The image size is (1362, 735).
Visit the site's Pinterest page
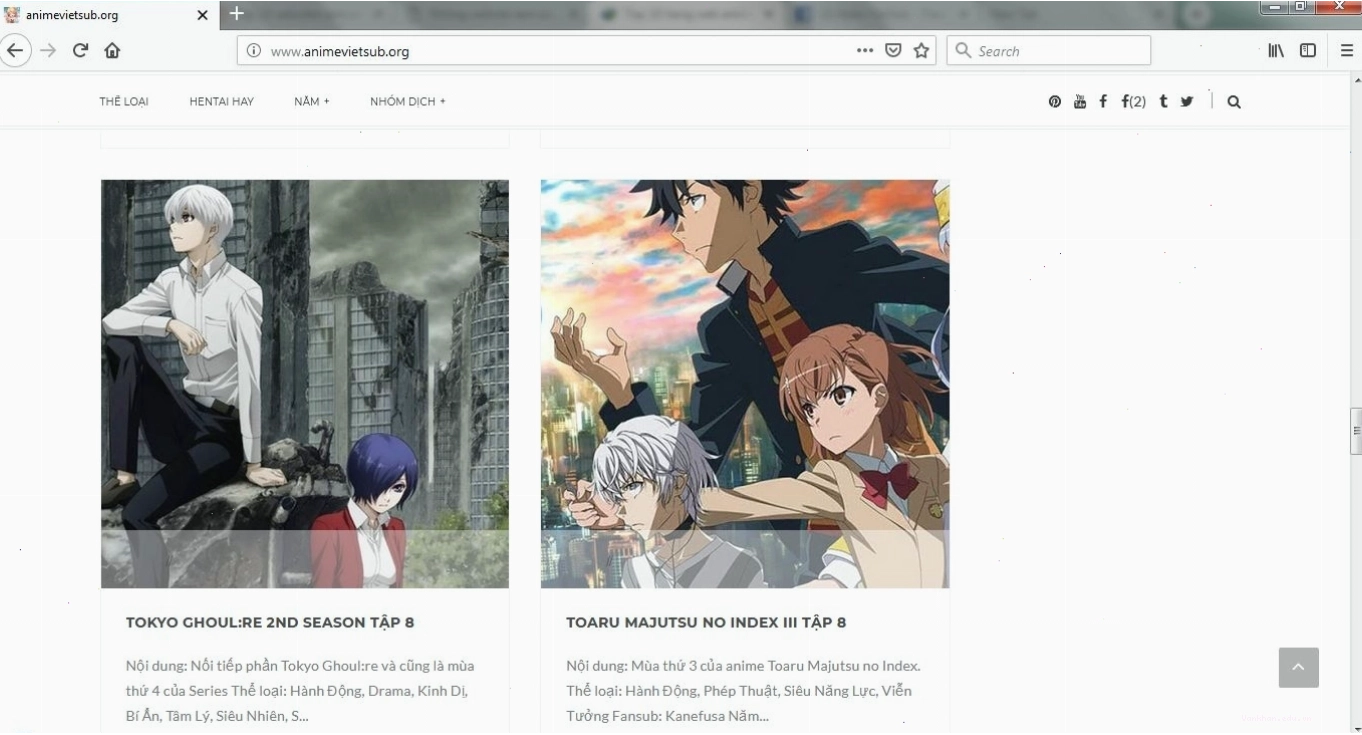[x=1055, y=101]
